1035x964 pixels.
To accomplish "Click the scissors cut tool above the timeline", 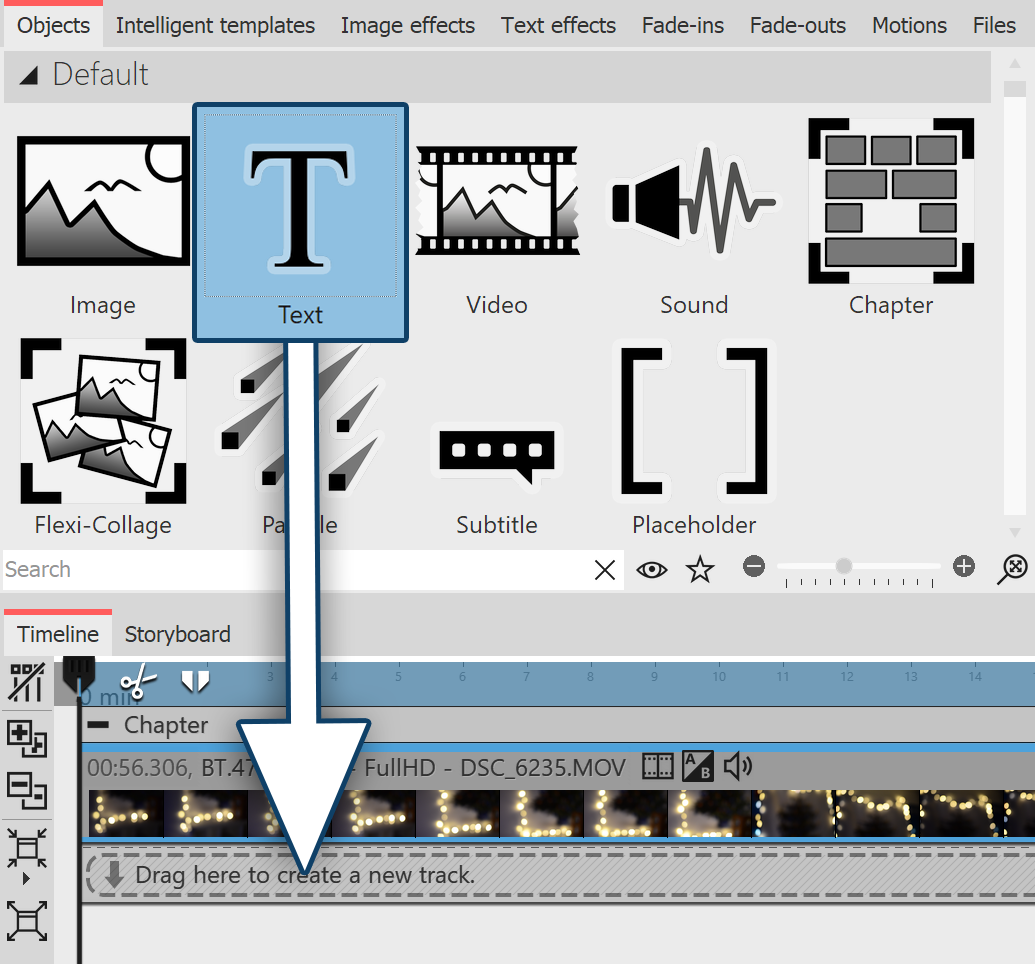I will [137, 680].
